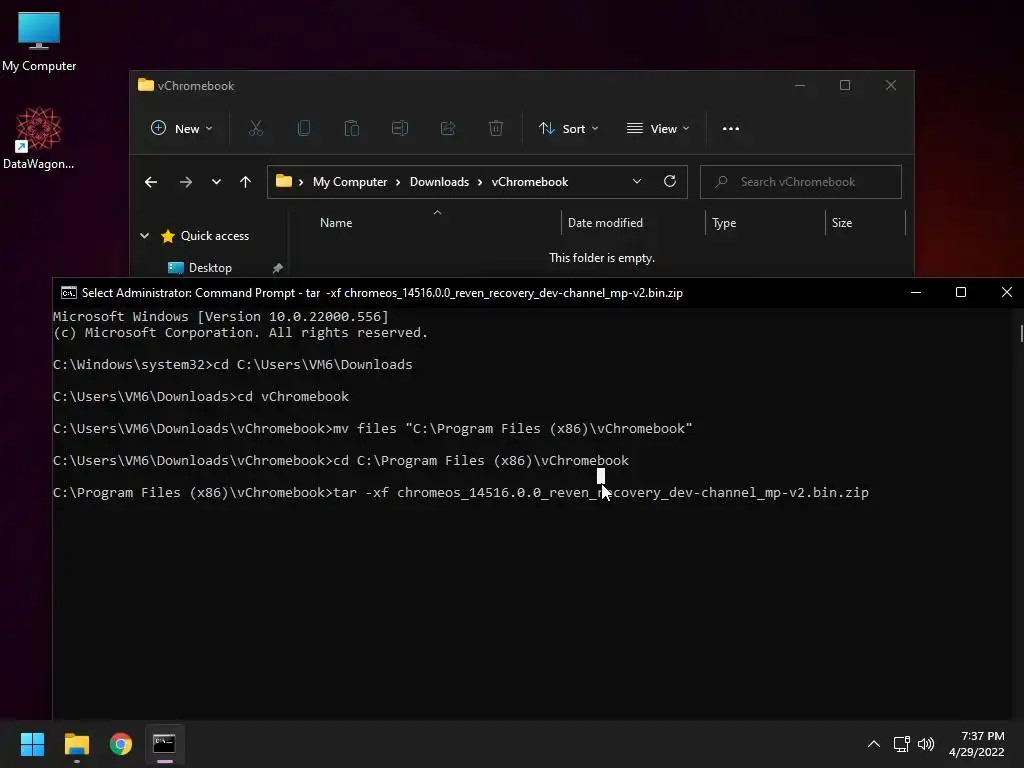This screenshot has height=768, width=1024.
Task: Click the Delete trash icon
Action: pyautogui.click(x=496, y=129)
